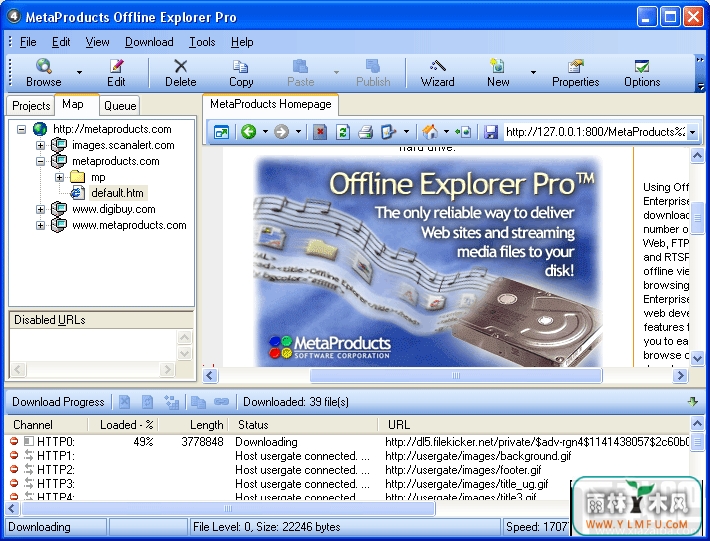Image resolution: width=710 pixels, height=541 pixels.
Task: Click the browser horizontal scrollbar thumb
Action: pos(456,375)
